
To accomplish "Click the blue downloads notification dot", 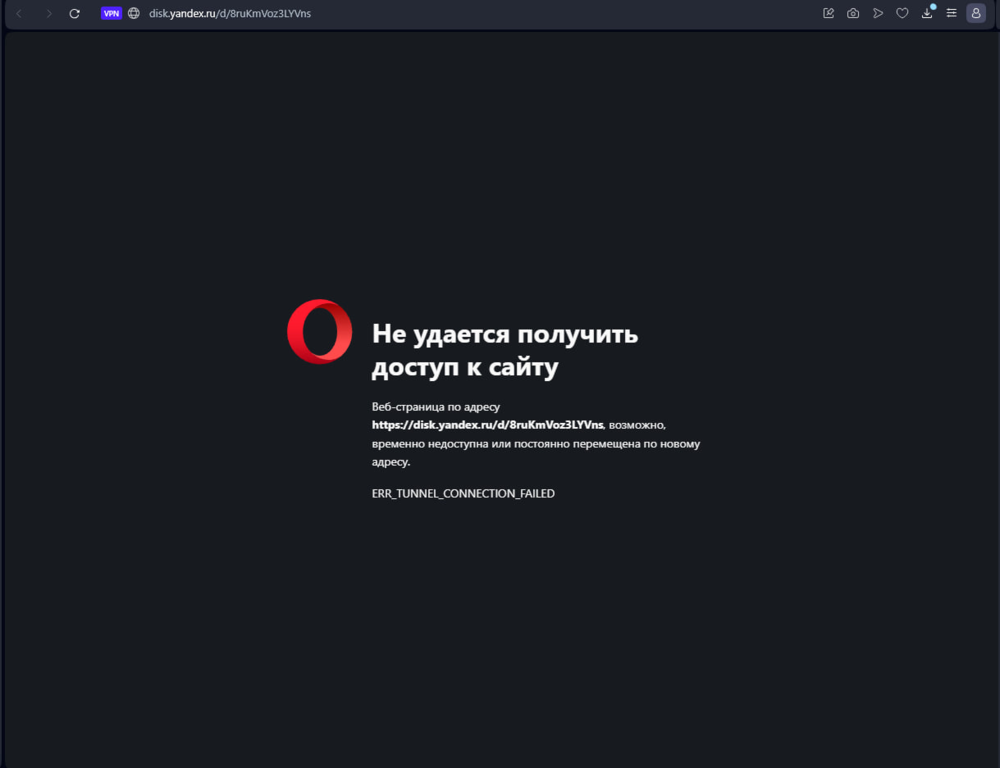I will click(933, 7).
